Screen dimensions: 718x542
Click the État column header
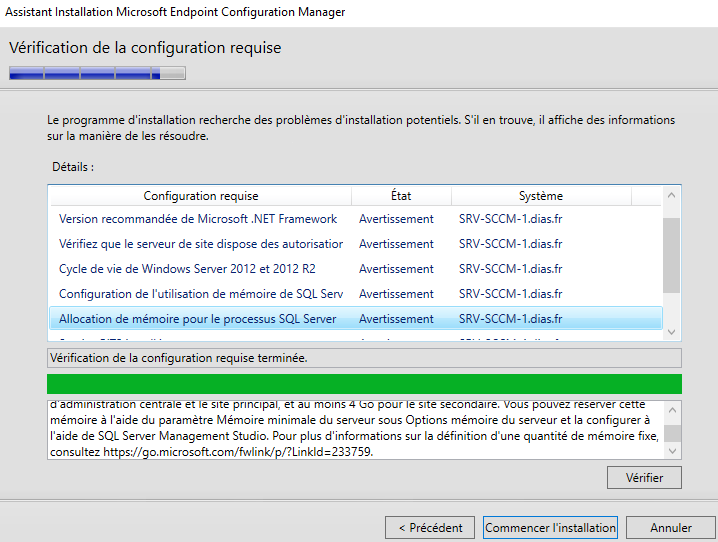[400, 196]
